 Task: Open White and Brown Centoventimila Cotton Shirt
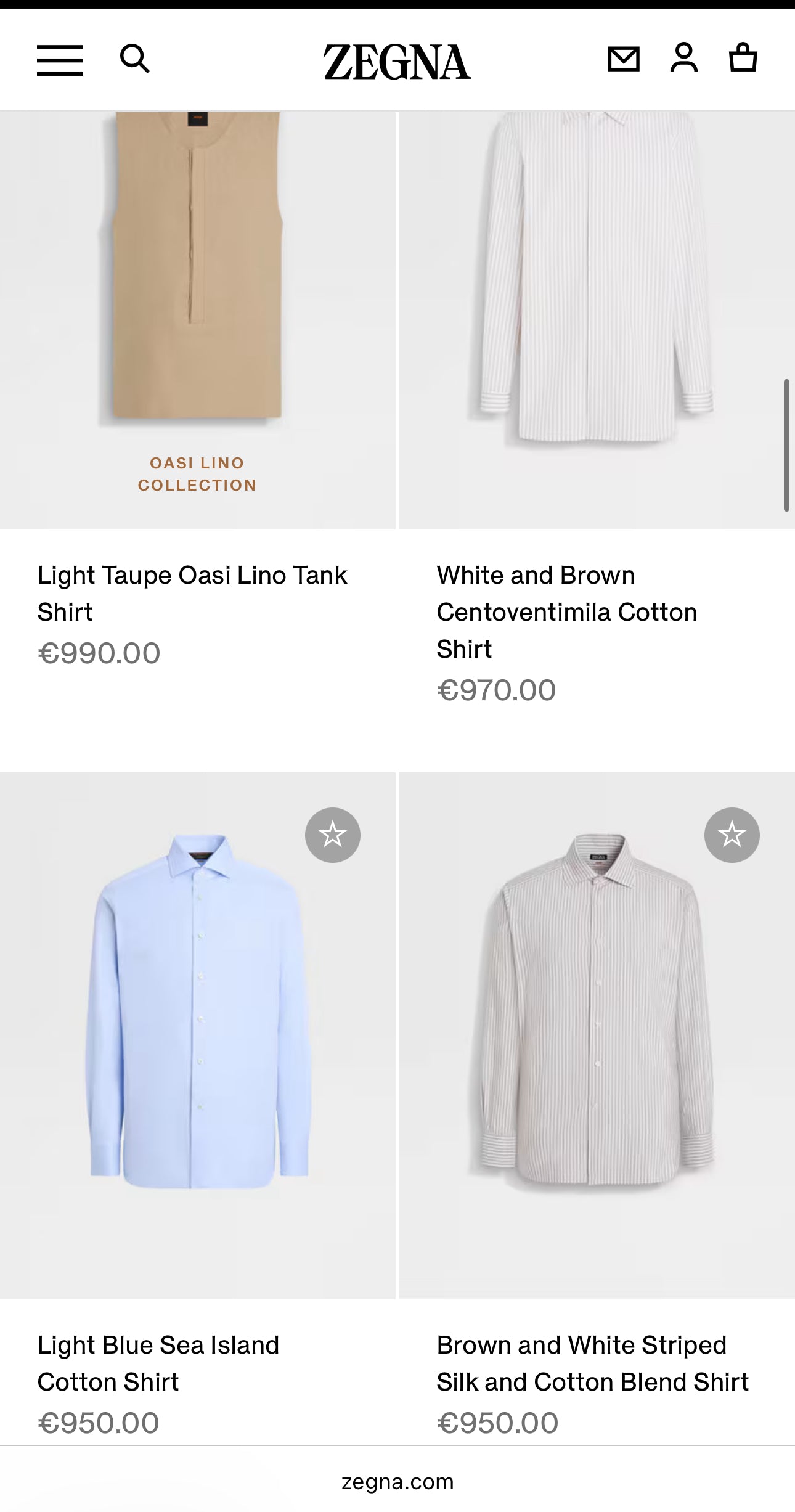tap(566, 611)
